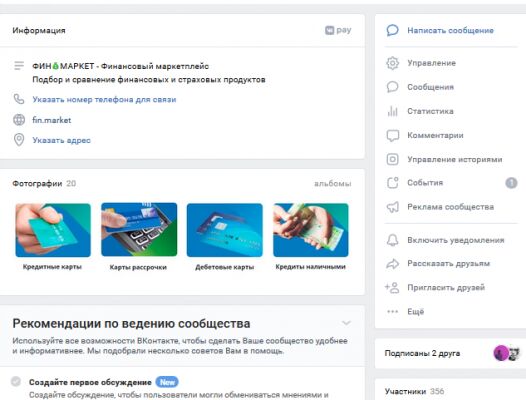The image size is (526, 400).
Task: Click the Кредитные карты caption text
Action: click(x=52, y=267)
